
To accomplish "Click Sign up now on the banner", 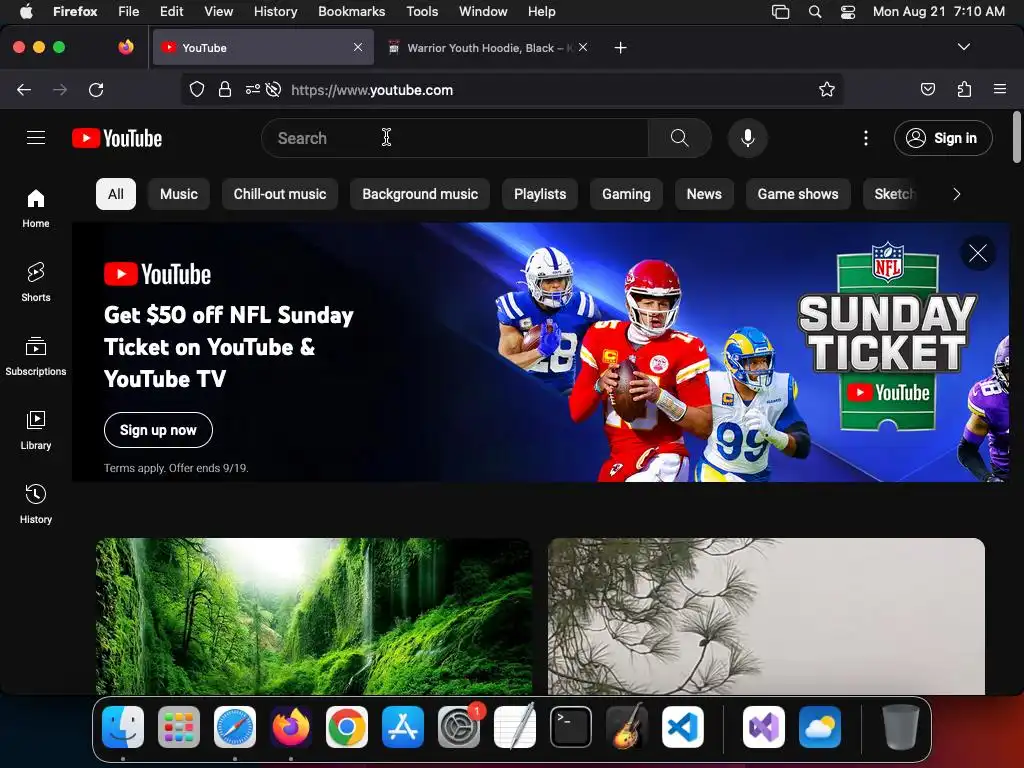I will click(x=158, y=430).
